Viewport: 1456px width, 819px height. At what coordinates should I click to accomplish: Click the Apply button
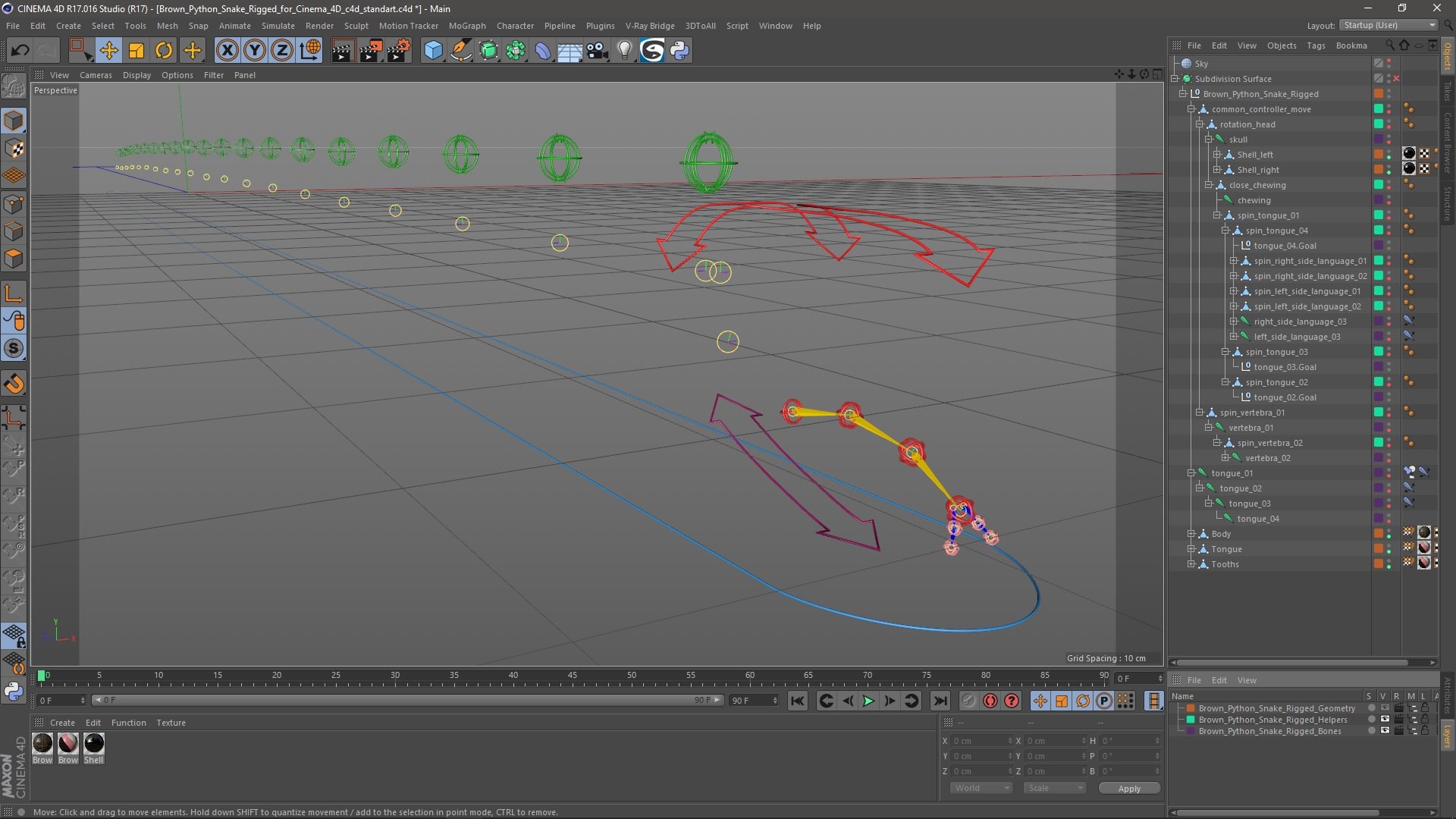1128,789
